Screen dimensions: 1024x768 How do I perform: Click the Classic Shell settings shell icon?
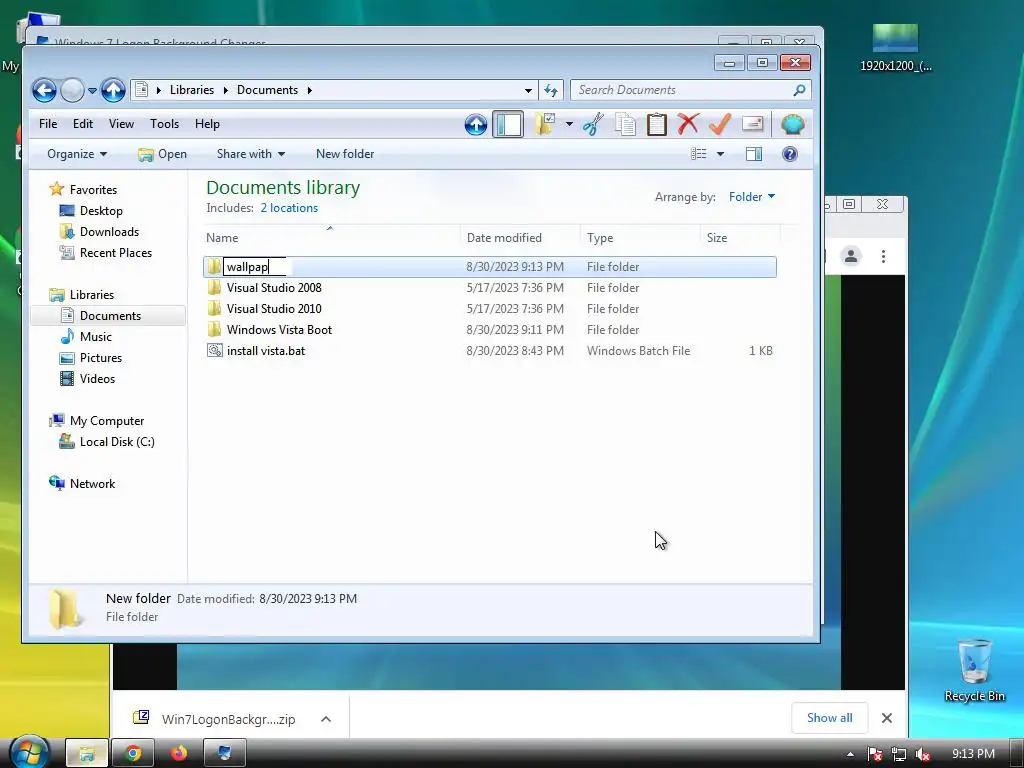(x=792, y=124)
